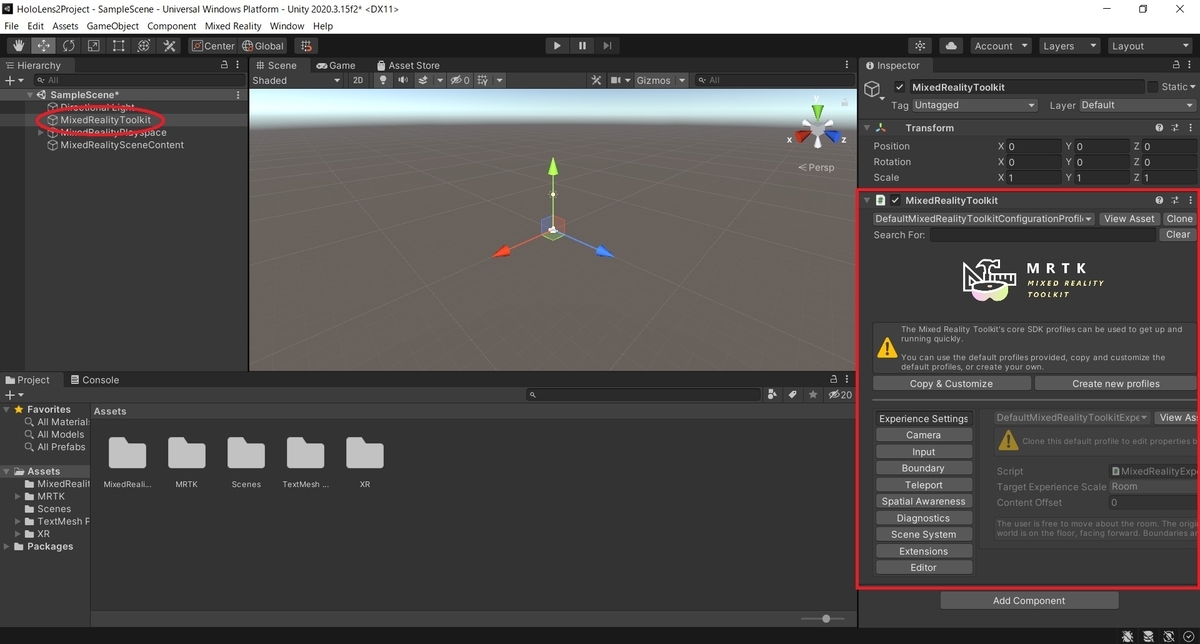Toggle scene lighting bulb icon
The height and width of the screenshot is (644, 1200).
[x=383, y=80]
